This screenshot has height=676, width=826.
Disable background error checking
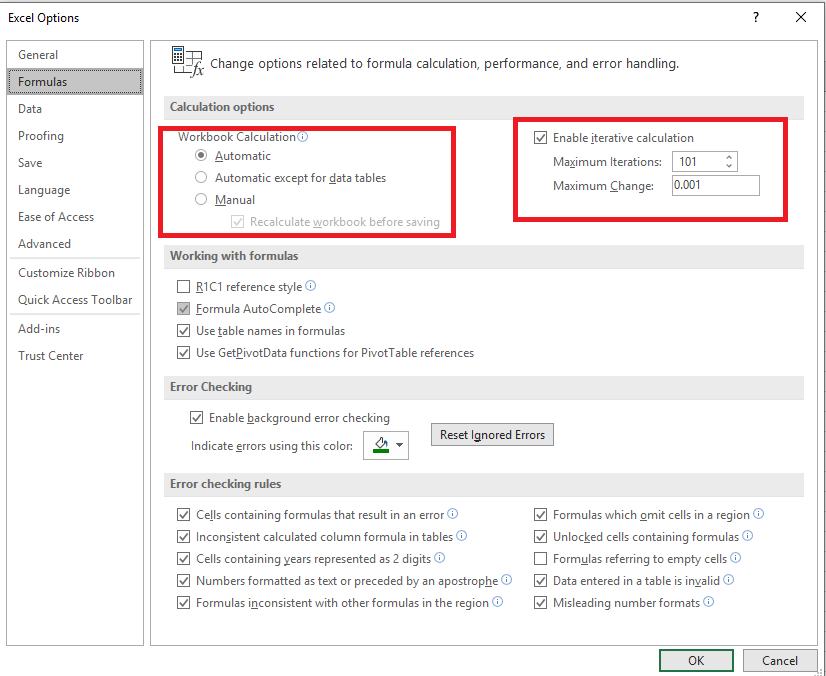click(196, 418)
